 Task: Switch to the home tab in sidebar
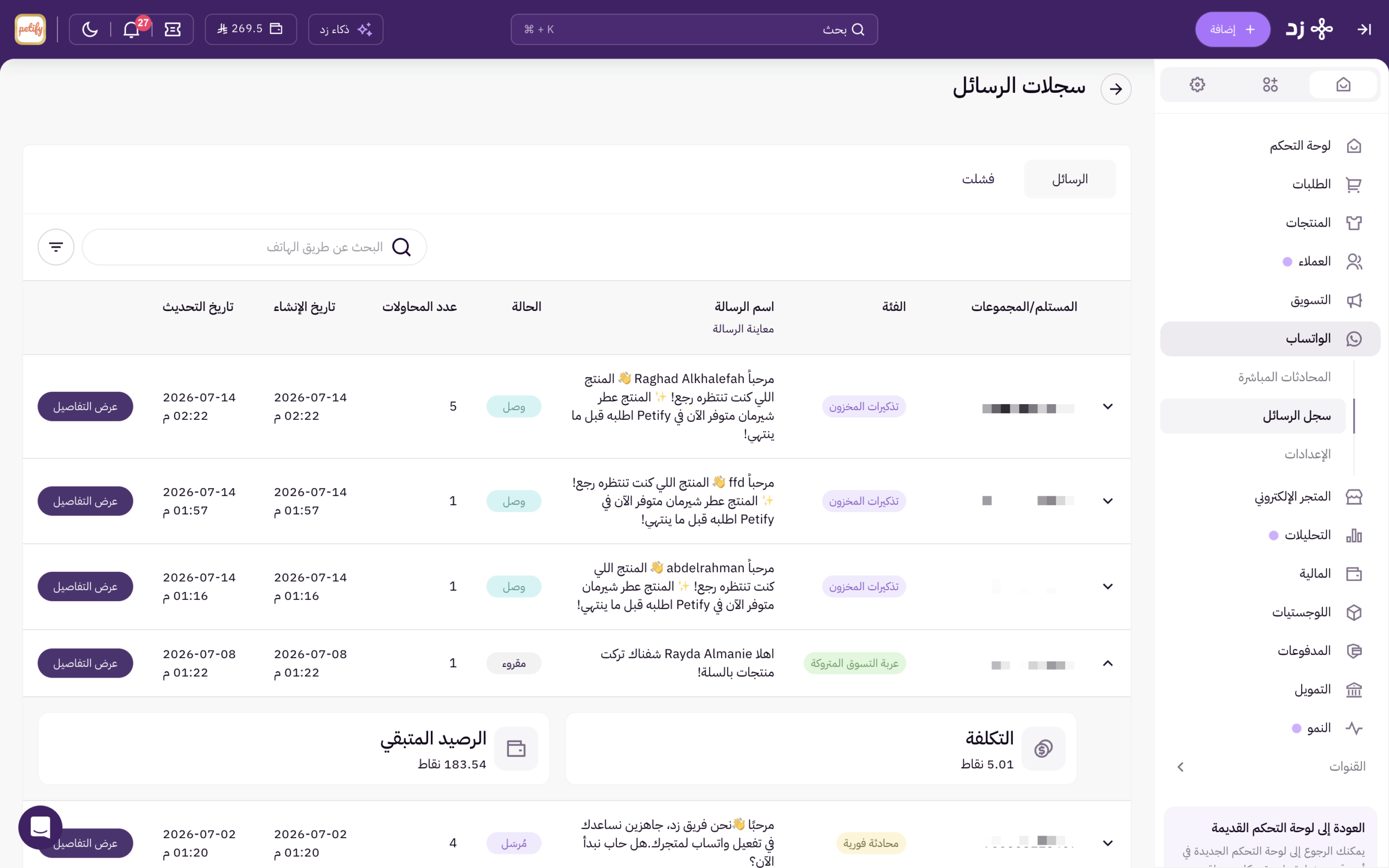pyautogui.click(x=1343, y=85)
